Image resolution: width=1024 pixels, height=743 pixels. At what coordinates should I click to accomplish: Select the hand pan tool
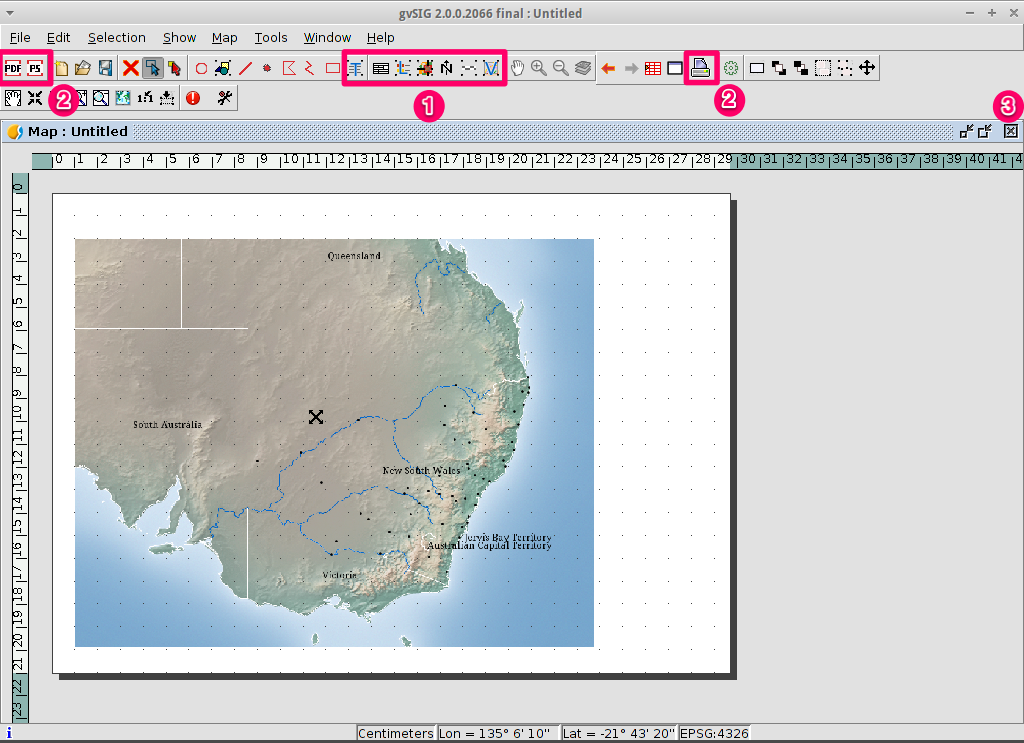pos(517,68)
